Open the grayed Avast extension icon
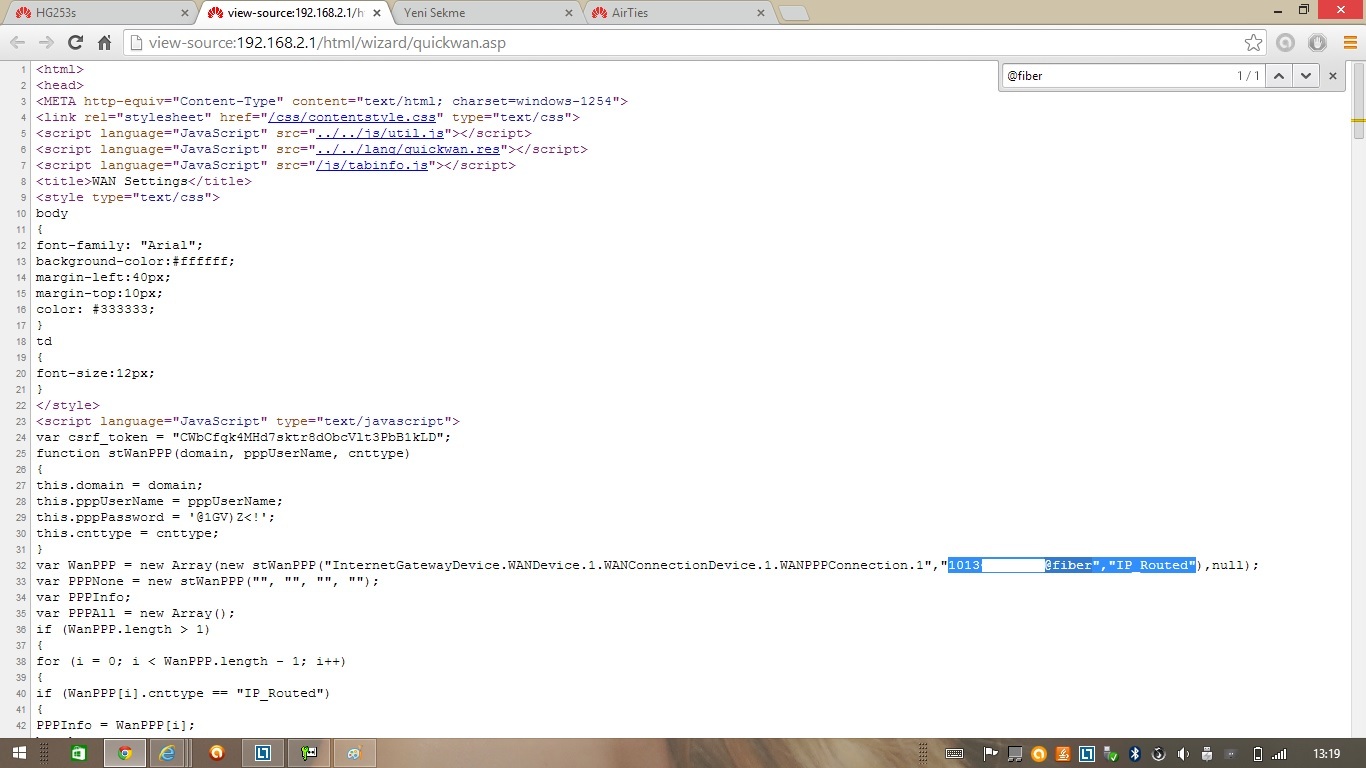 pyautogui.click(x=1285, y=43)
